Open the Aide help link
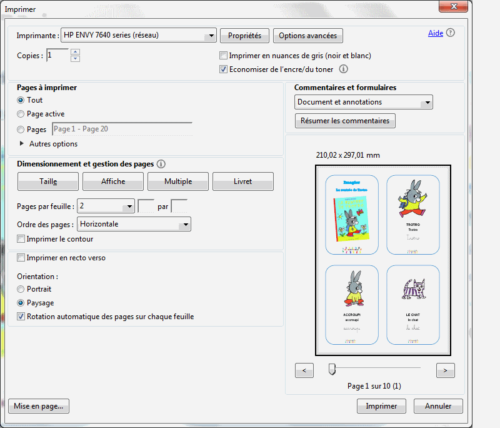The image size is (500, 428). tap(435, 33)
